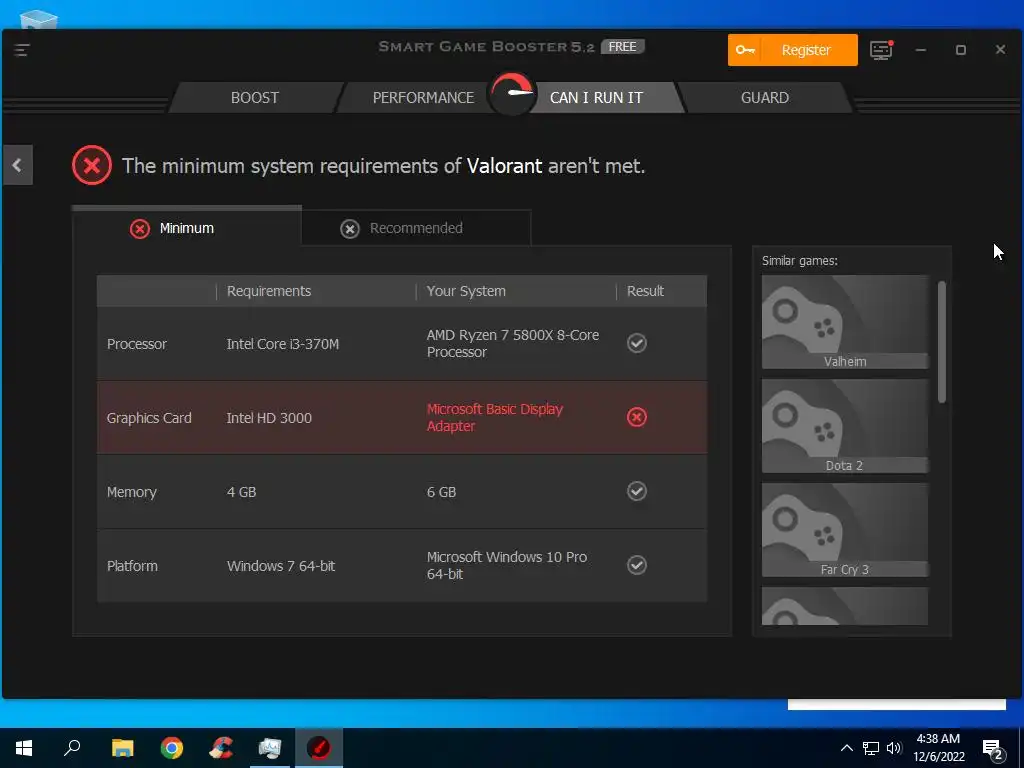Open the volume speaker tray icon

pos(894,748)
